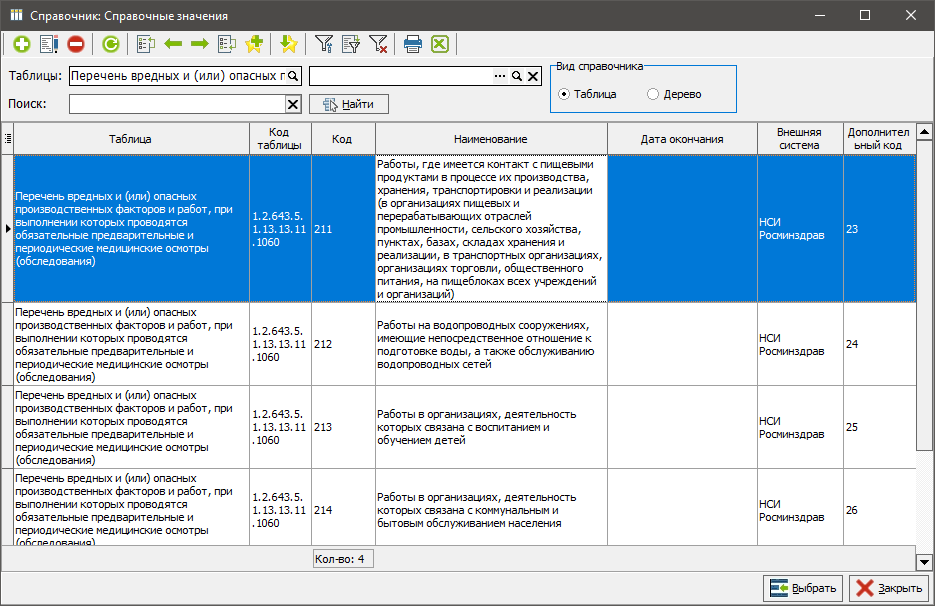Select cell with code 211
Viewport: 935px width, 606px height.
point(343,229)
